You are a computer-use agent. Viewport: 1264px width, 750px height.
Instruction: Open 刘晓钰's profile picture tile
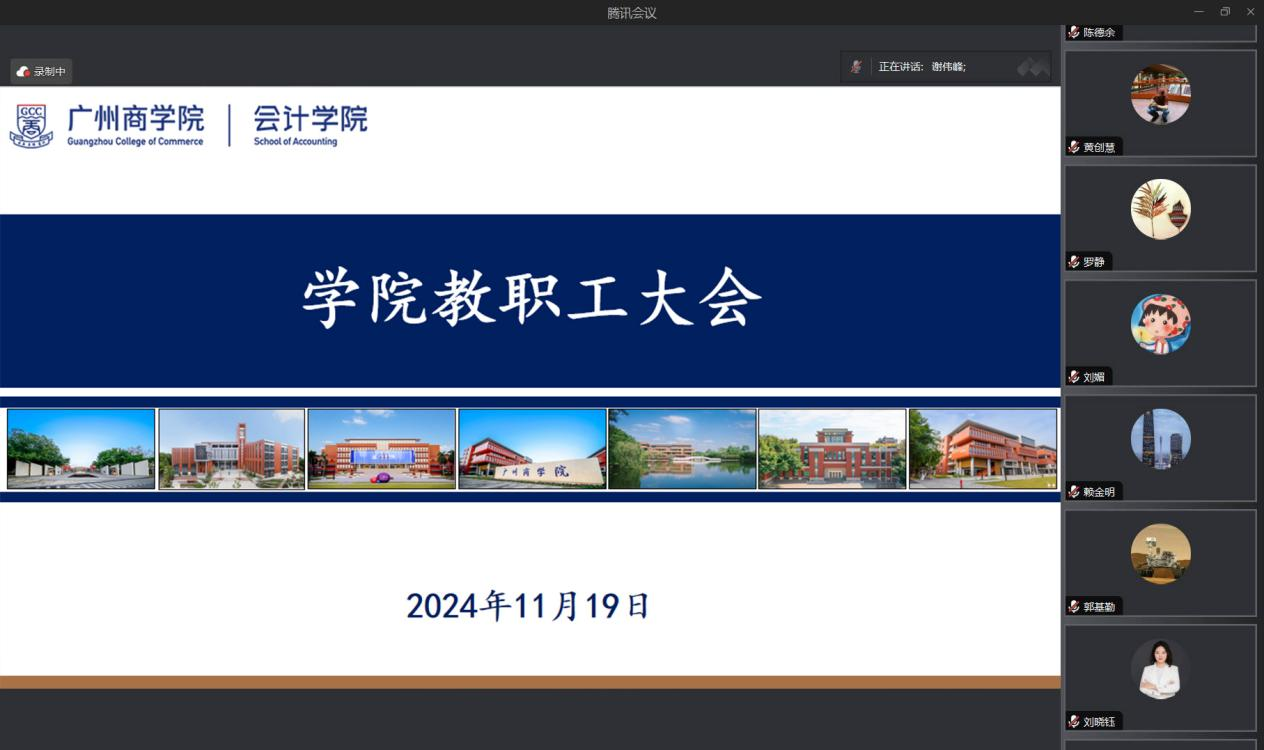pyautogui.click(x=1160, y=668)
